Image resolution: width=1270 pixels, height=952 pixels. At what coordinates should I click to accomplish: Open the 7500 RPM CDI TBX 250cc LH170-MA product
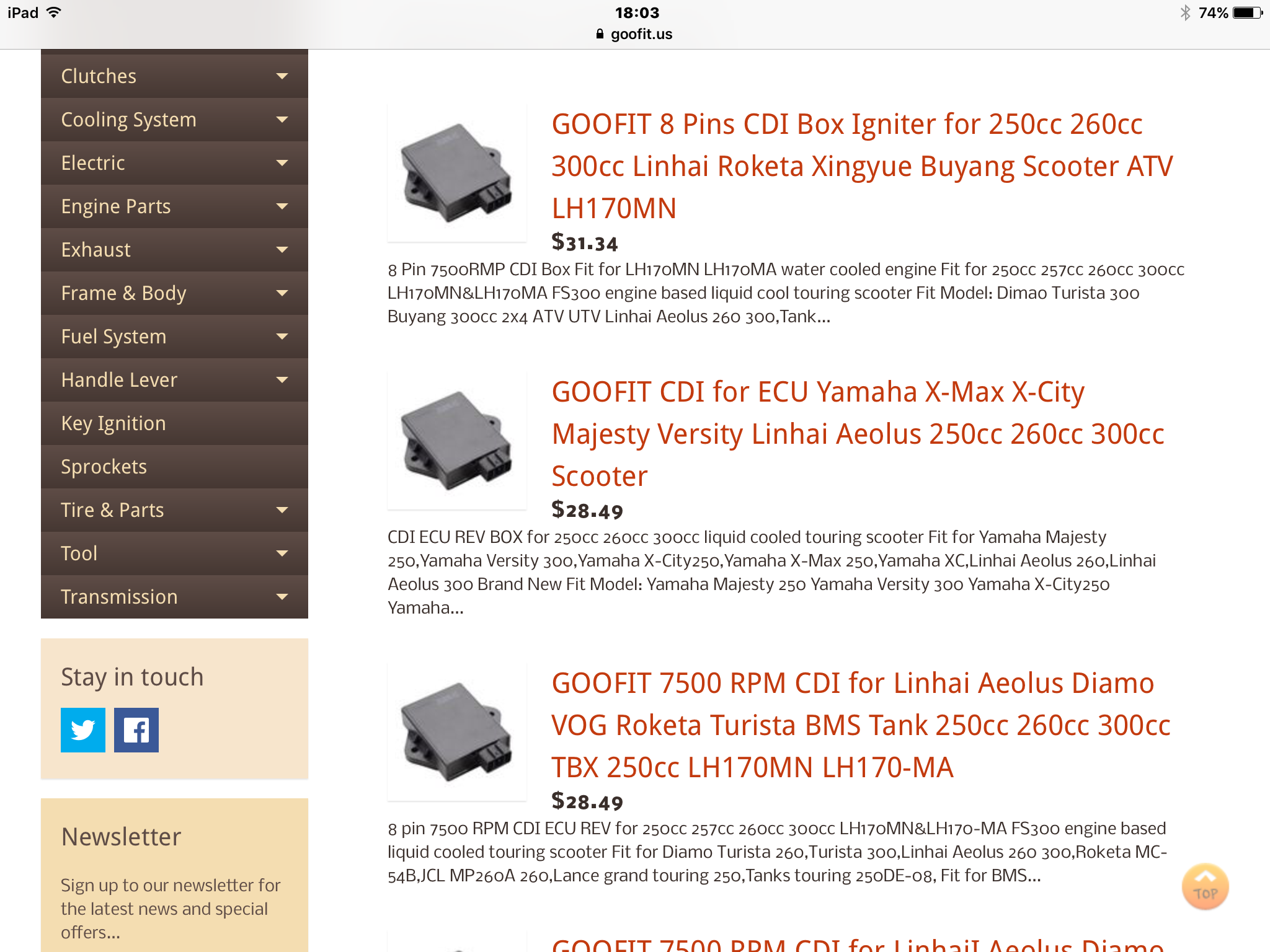(x=861, y=725)
